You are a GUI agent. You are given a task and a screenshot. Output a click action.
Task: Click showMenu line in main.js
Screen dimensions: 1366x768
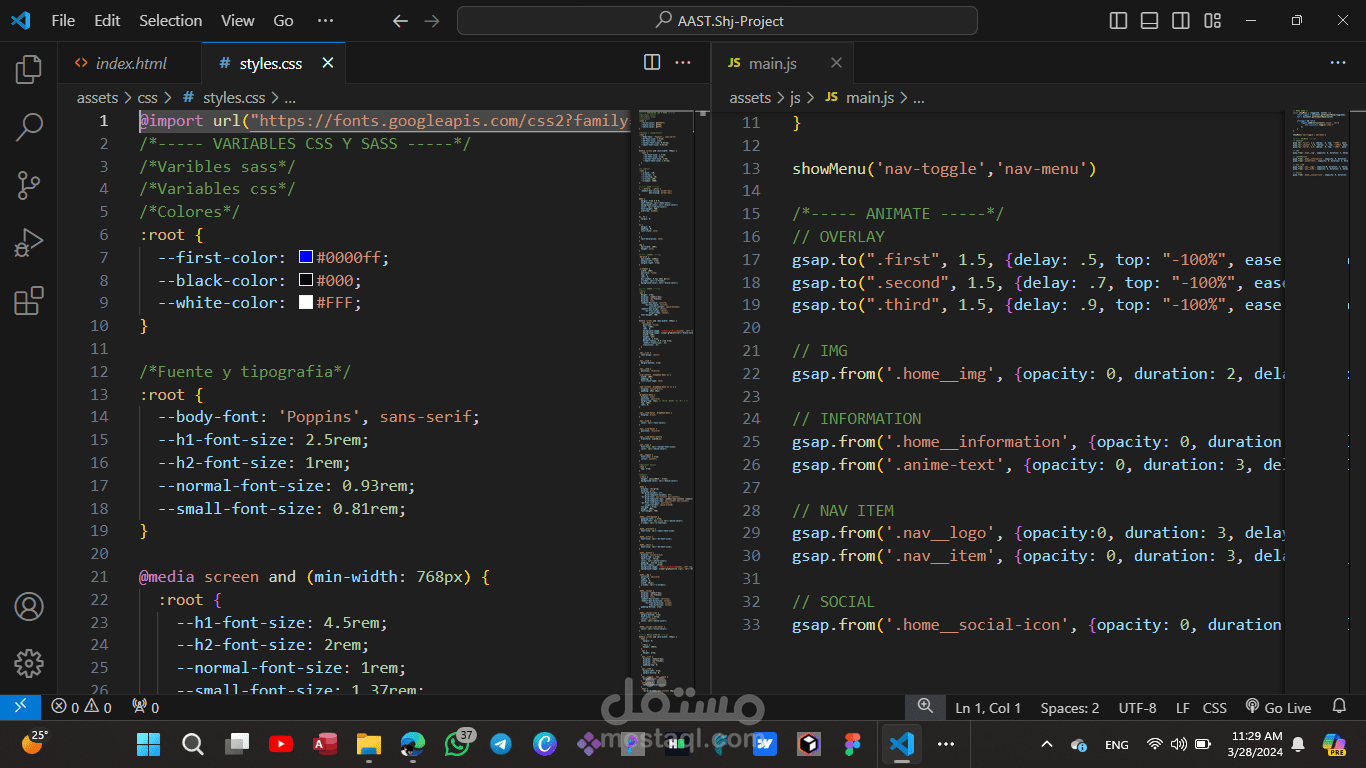click(944, 168)
